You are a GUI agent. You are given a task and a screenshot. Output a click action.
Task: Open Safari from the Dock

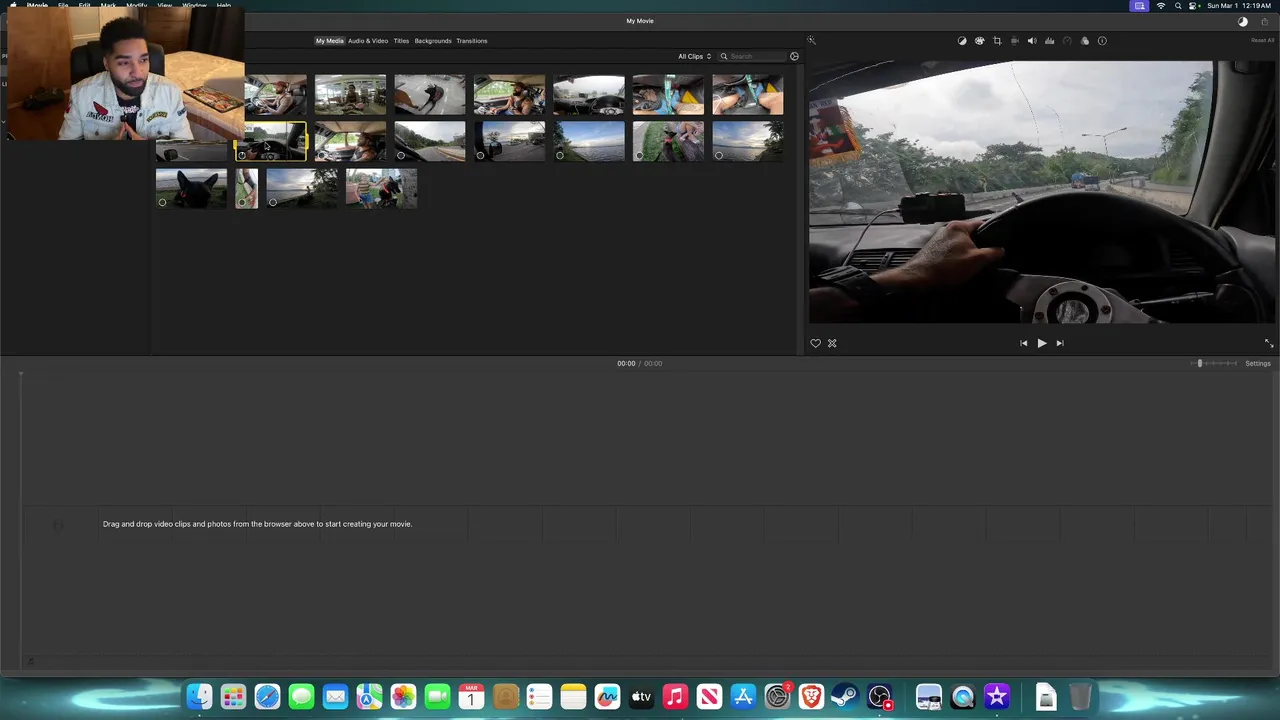(267, 696)
